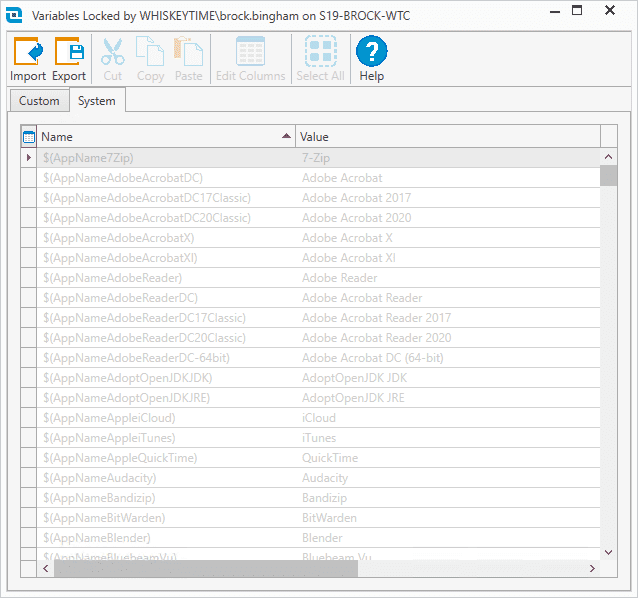Viewport: 638px width, 598px height.
Task: Click the Adobe Acrobat 2017 value cell
Action: [x=448, y=198]
